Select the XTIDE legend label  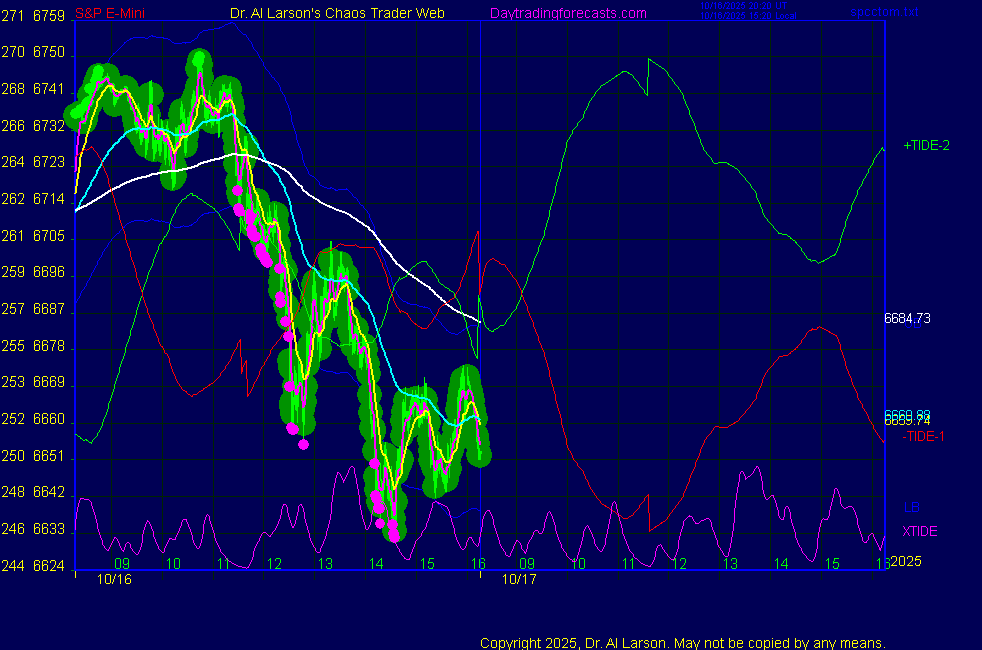(920, 531)
